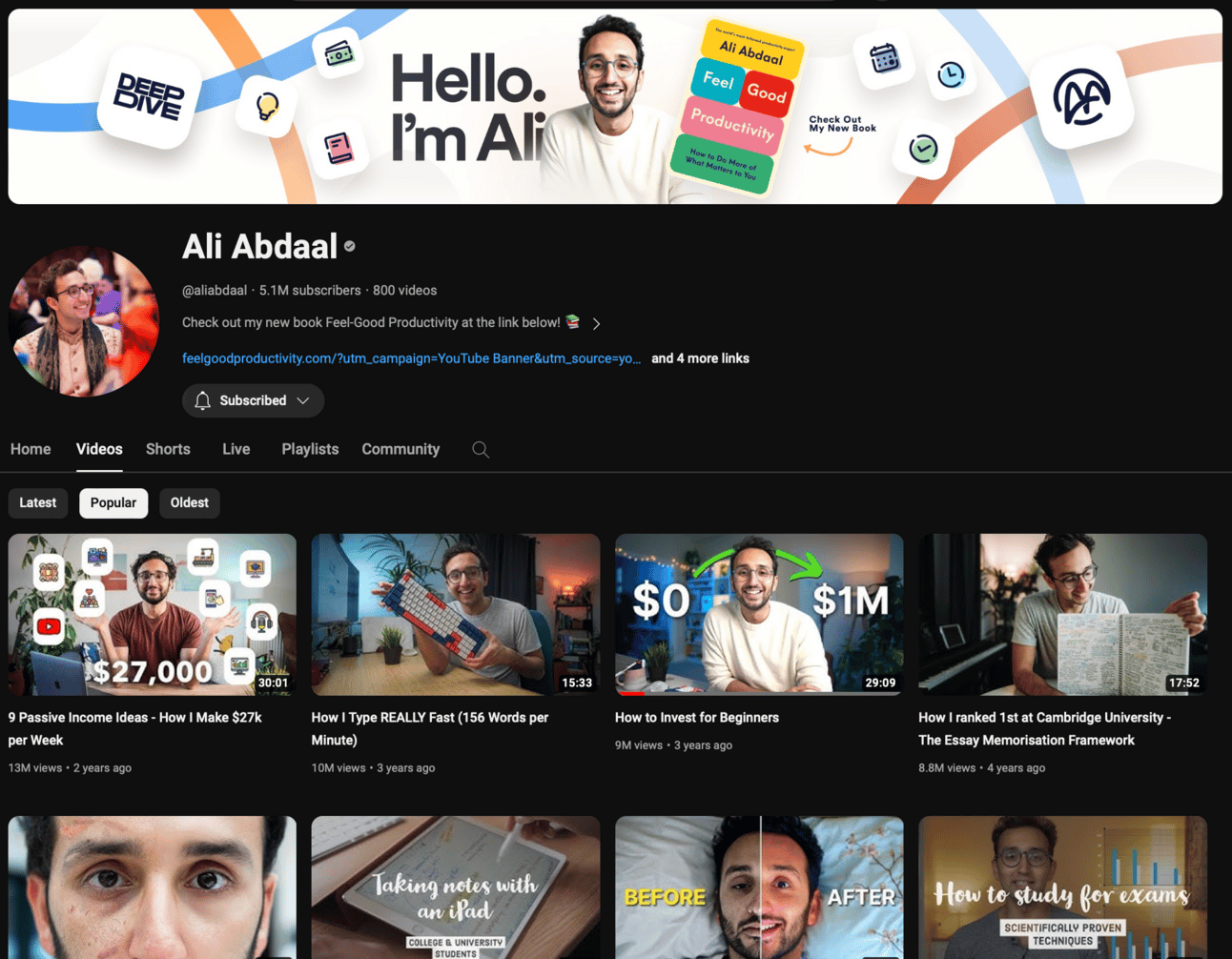The height and width of the screenshot is (959, 1232).
Task: Open the Cambridge essay notebook thumbnail
Action: pos(1062,614)
